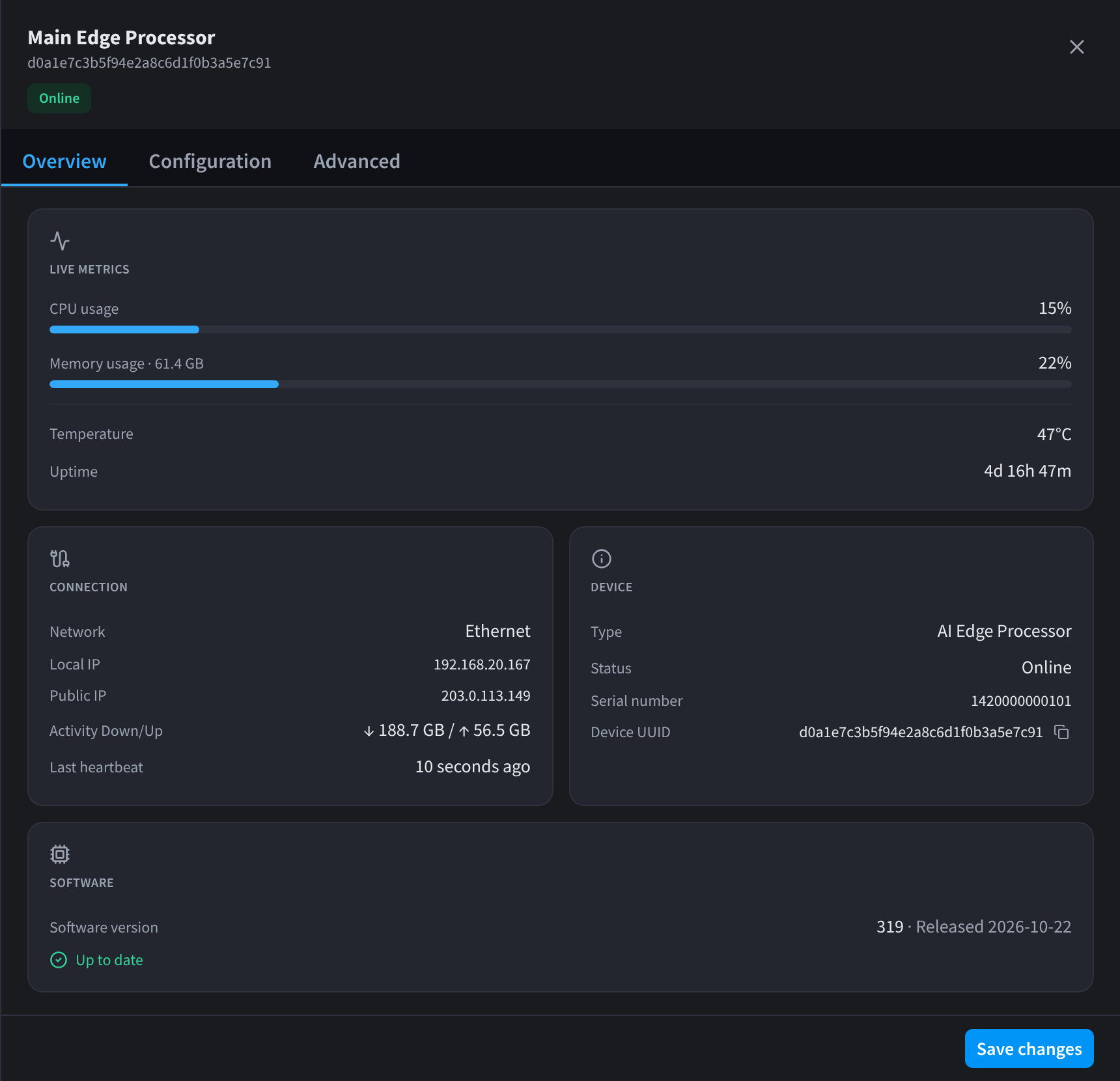The height and width of the screenshot is (1081, 1120).
Task: Click the 'Activity Down/Up' label
Action: (x=106, y=731)
